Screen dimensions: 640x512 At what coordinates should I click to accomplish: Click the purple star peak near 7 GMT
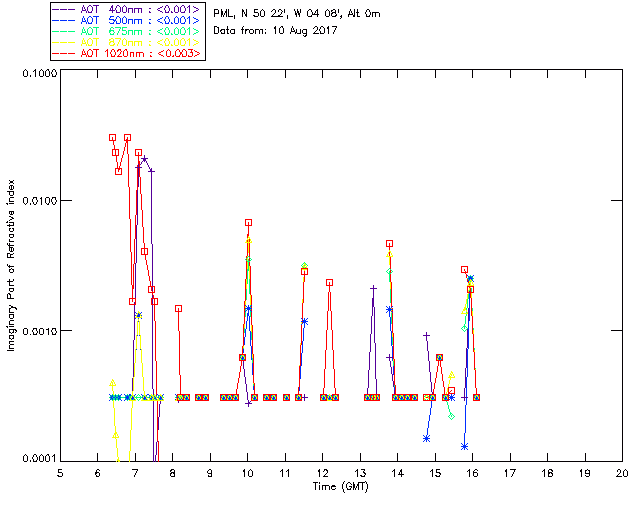point(144,159)
